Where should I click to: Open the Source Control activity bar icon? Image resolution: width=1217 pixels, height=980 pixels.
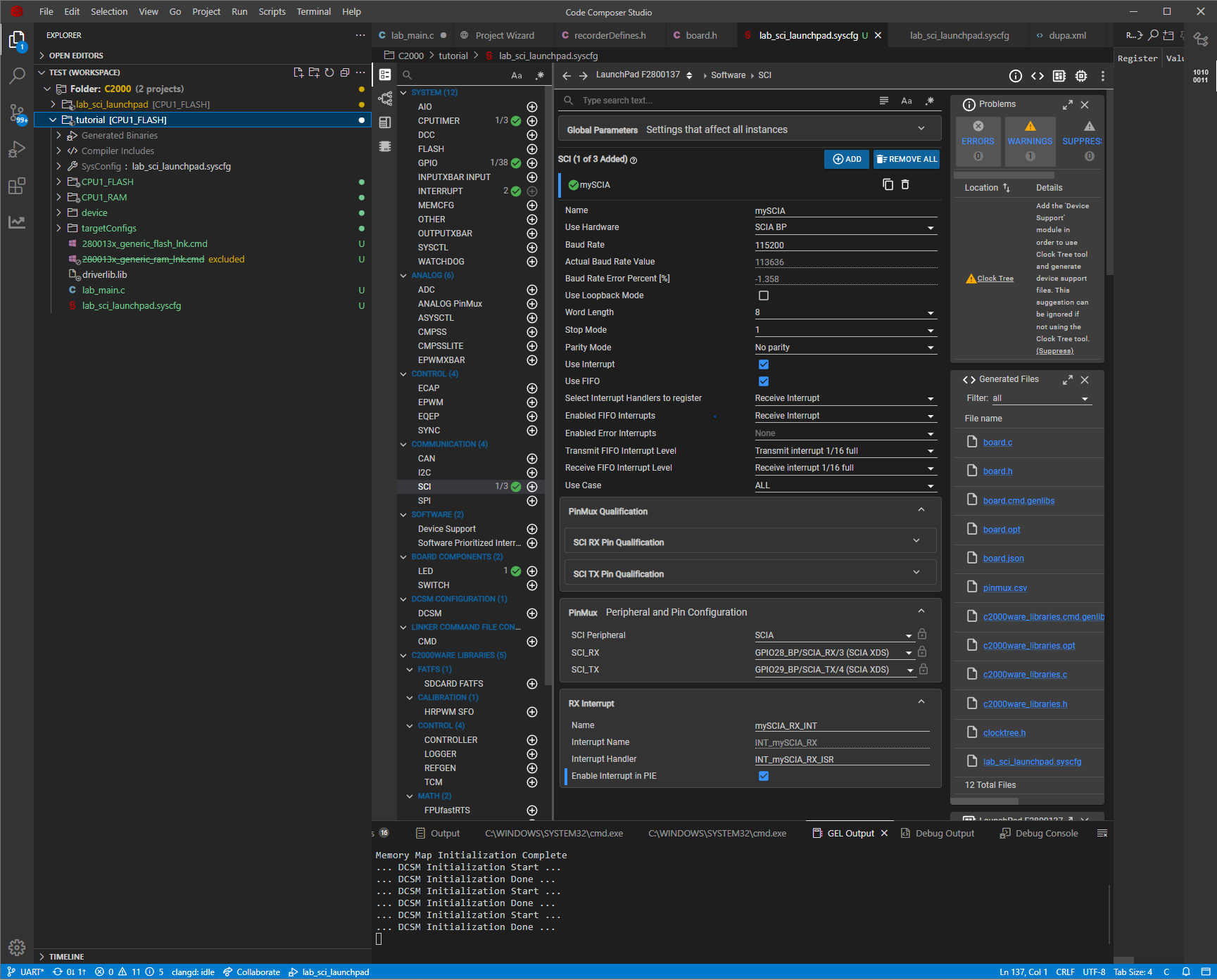click(17, 113)
